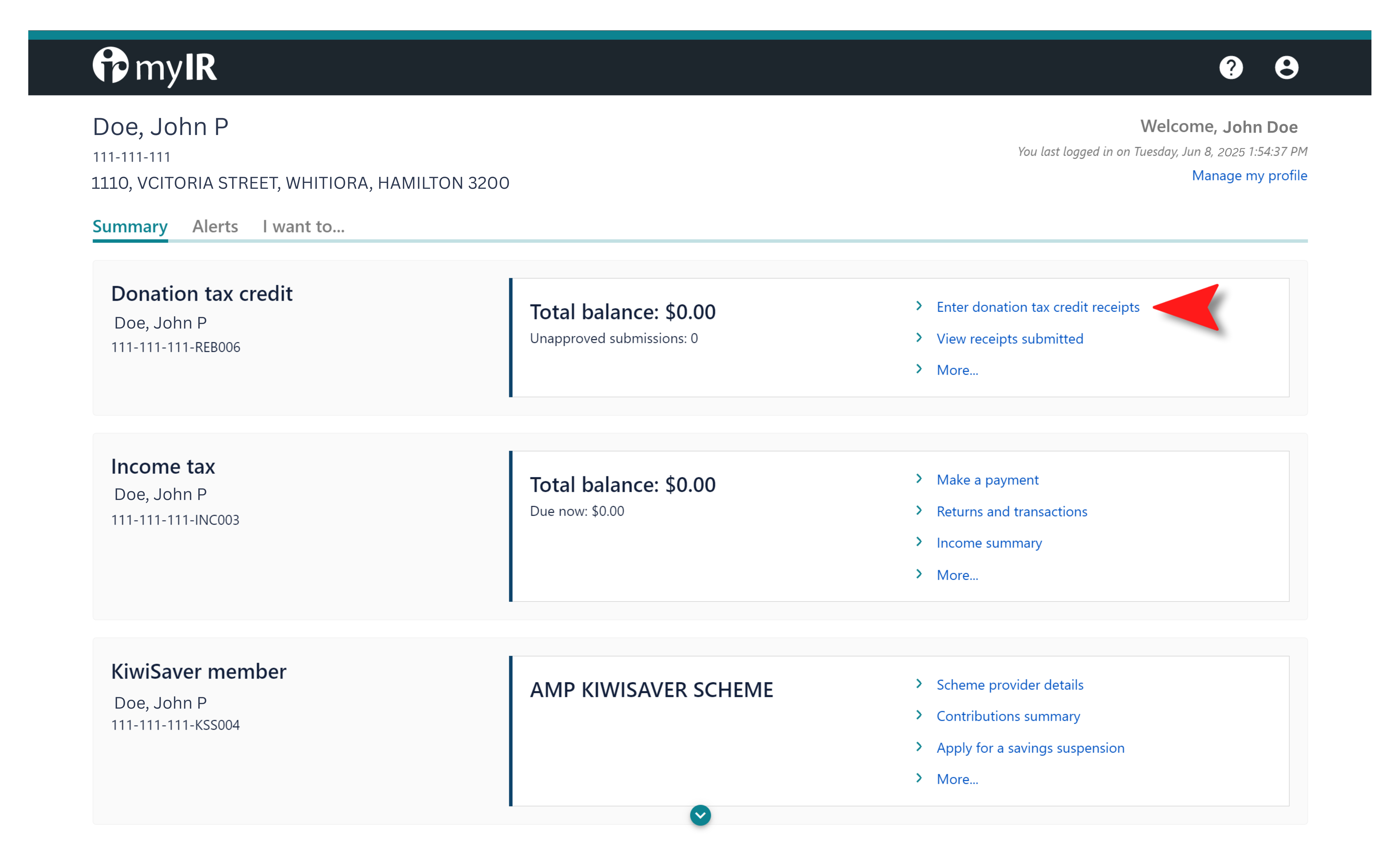The image size is (1400, 868).
Task: Click the Donation tax credit heading
Action: (201, 293)
